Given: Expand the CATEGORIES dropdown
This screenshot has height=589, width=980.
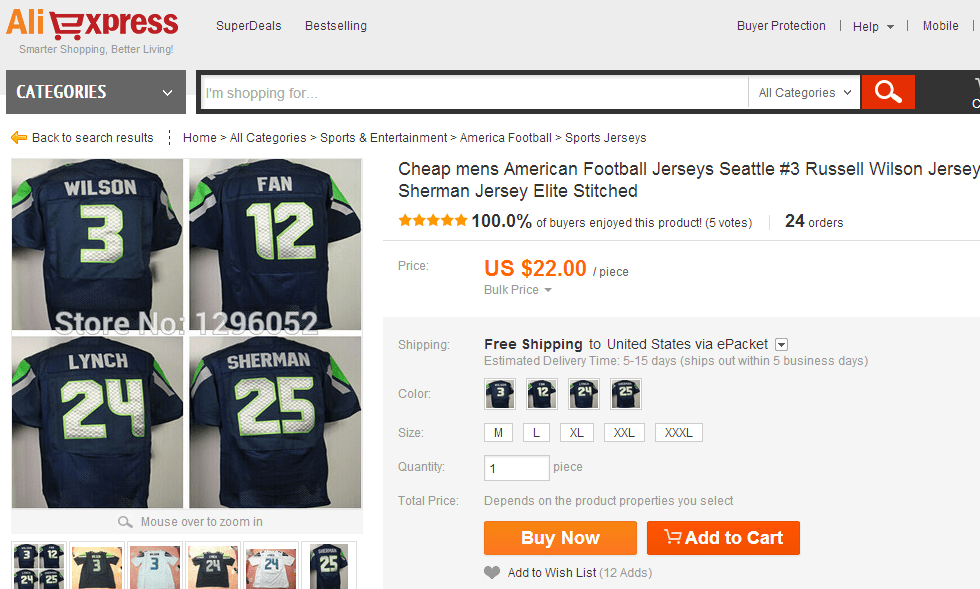Looking at the screenshot, I should pyautogui.click(x=96, y=92).
